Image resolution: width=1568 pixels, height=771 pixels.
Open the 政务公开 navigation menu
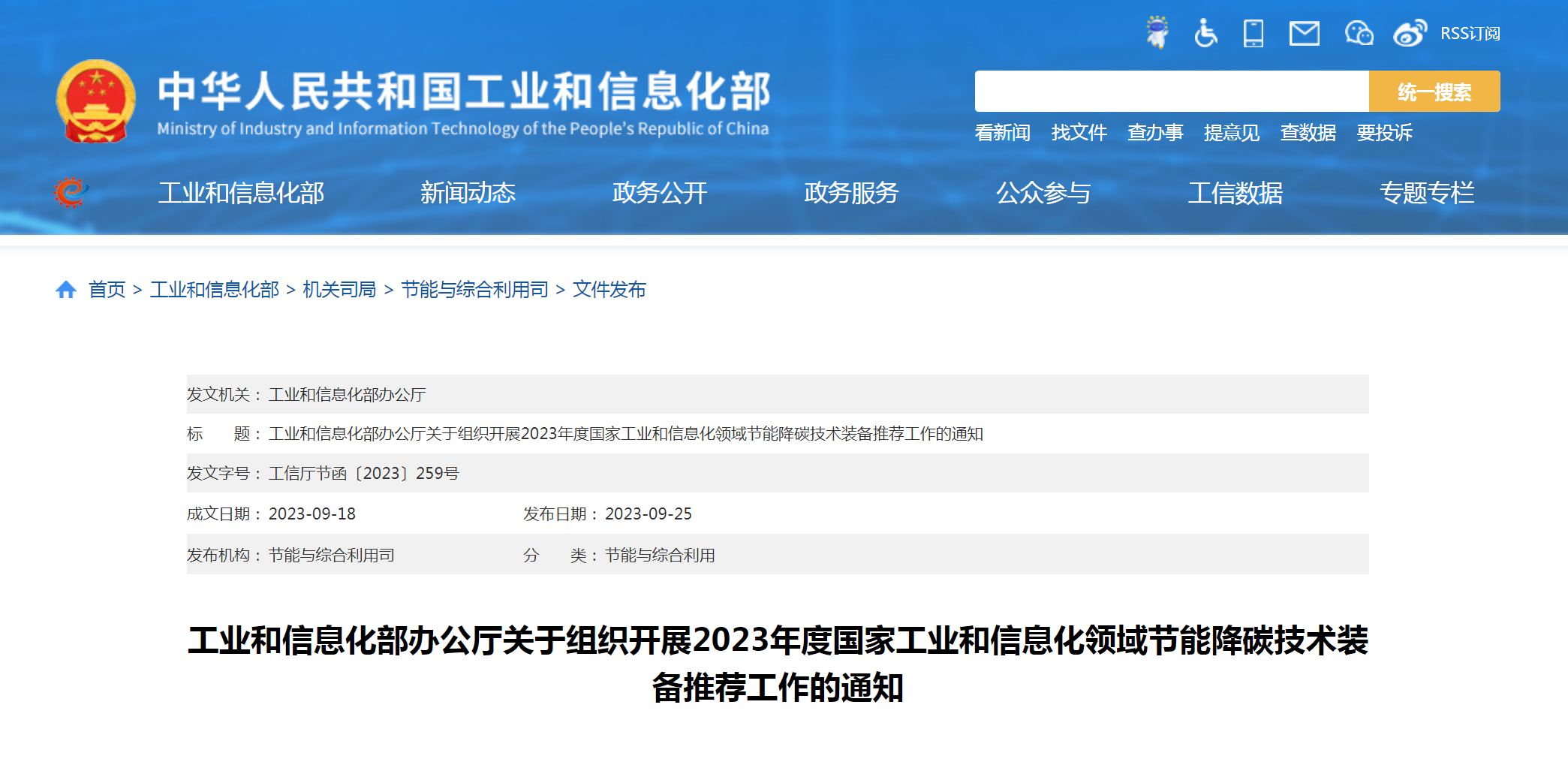click(659, 193)
